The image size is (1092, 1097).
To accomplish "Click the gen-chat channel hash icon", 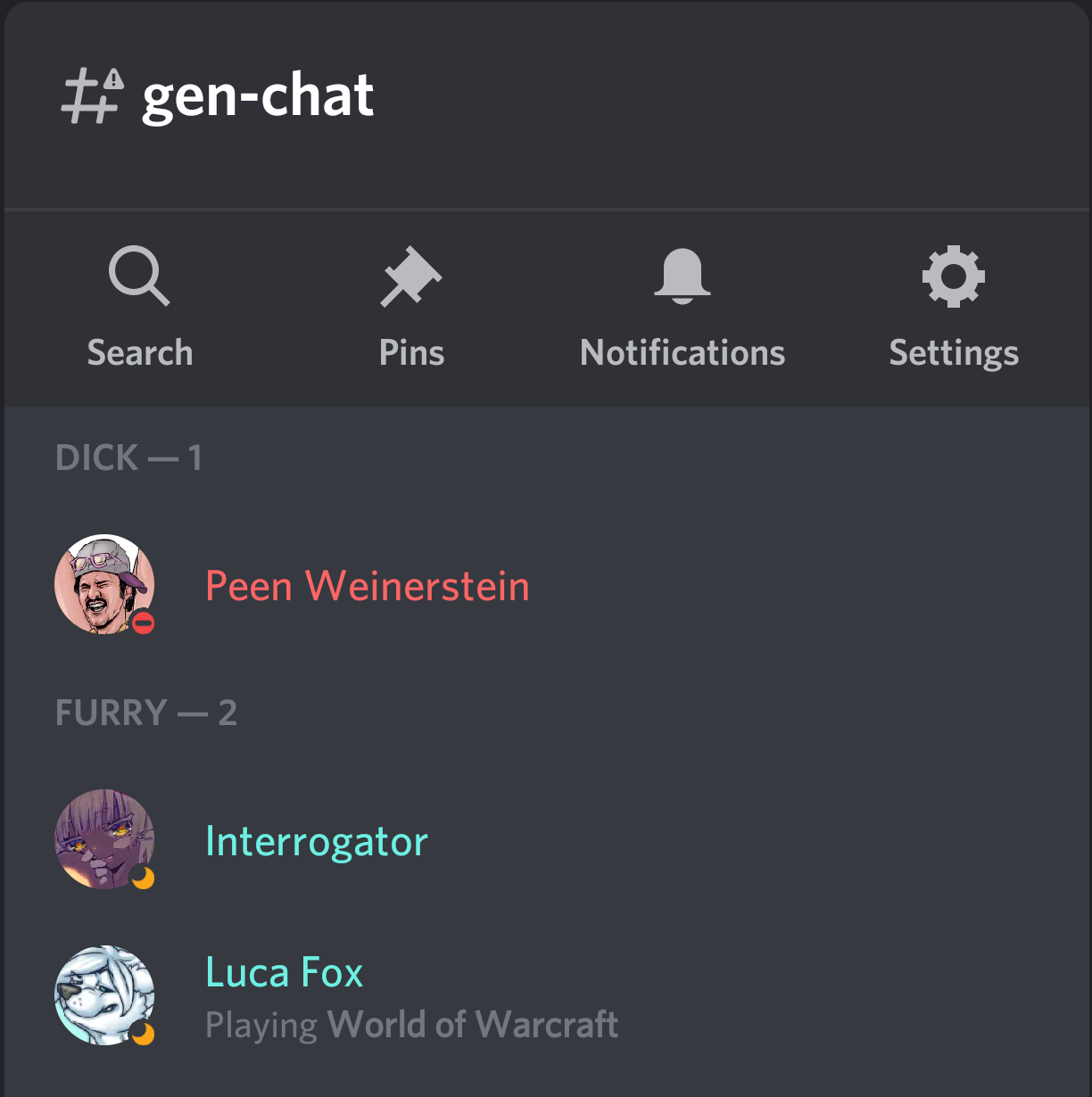I will pos(93,96).
